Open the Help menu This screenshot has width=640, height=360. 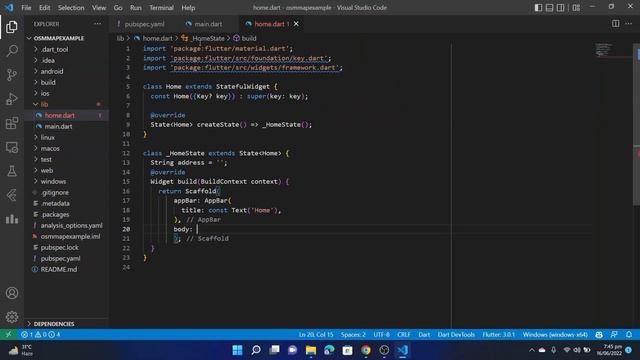188,7
